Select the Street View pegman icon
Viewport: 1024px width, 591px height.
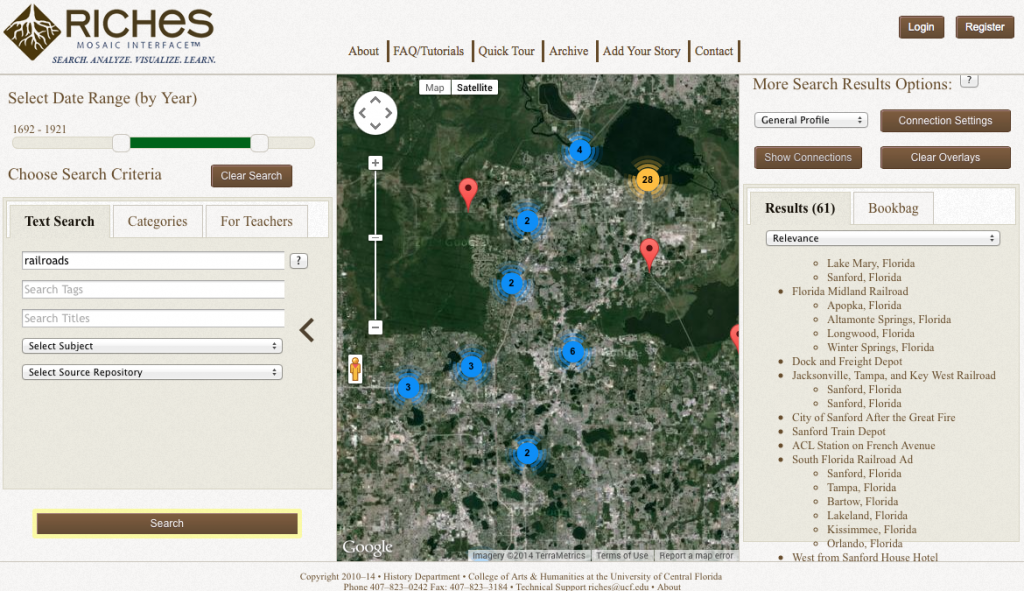click(x=355, y=369)
